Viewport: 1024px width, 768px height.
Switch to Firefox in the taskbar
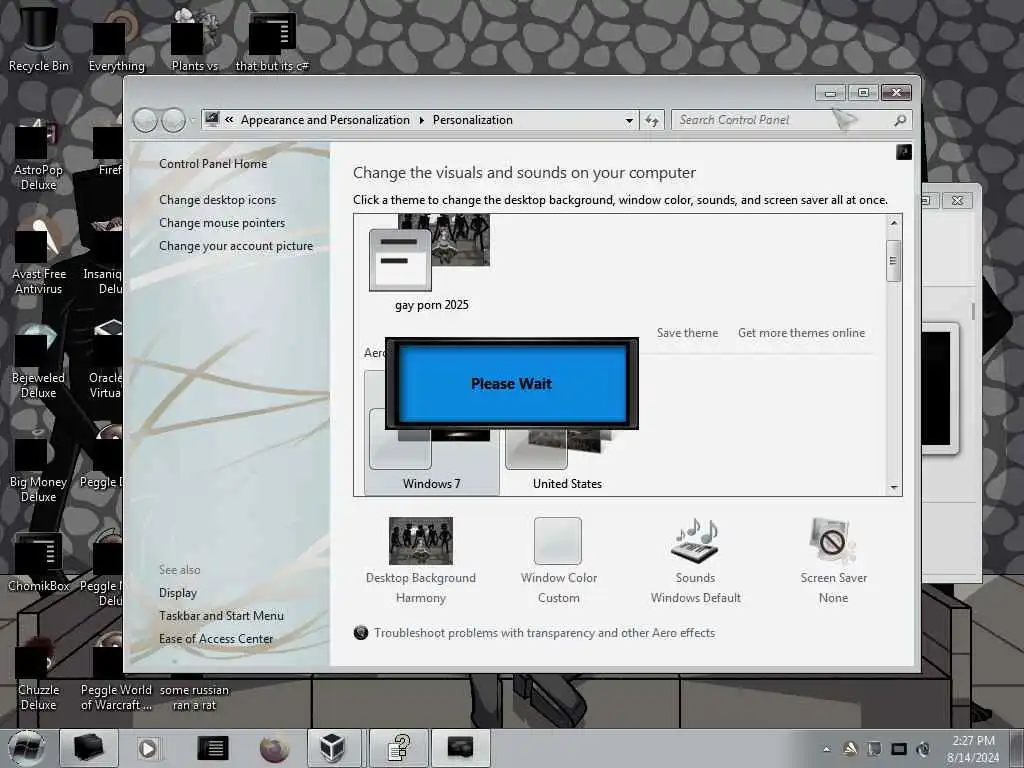[x=274, y=748]
